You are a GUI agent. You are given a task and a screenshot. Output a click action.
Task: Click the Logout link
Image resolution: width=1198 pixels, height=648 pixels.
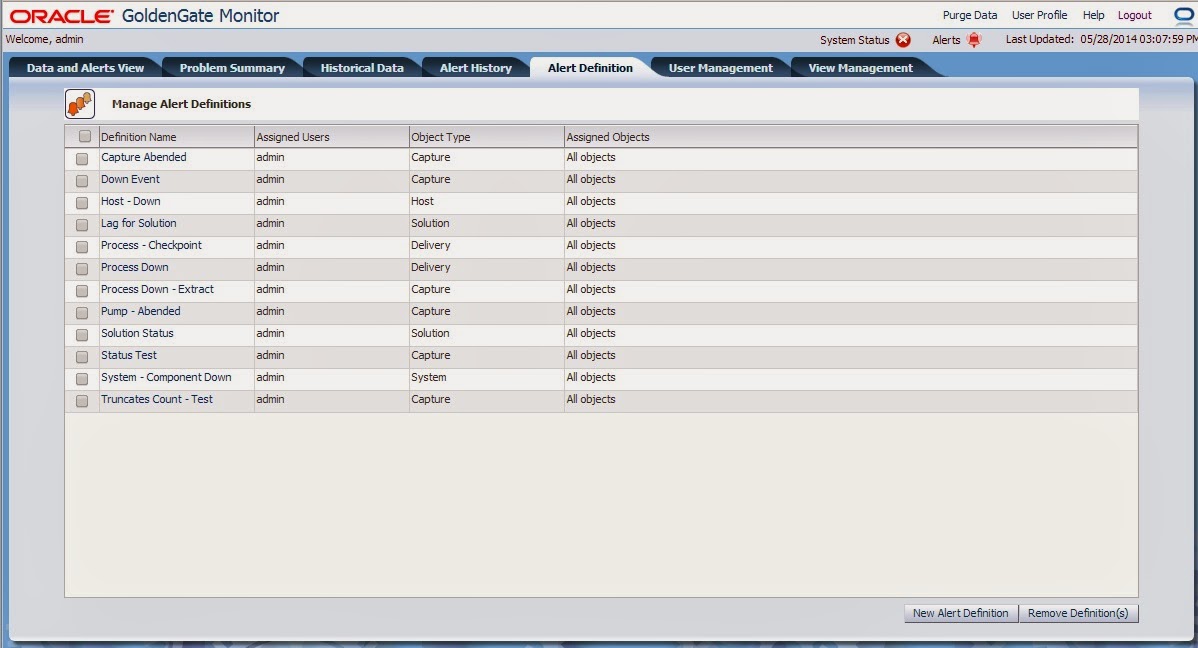click(1134, 15)
